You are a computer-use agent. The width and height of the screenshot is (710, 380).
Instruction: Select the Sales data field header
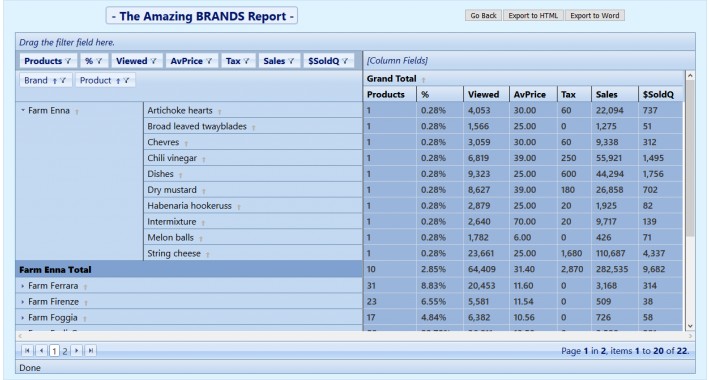pos(278,61)
